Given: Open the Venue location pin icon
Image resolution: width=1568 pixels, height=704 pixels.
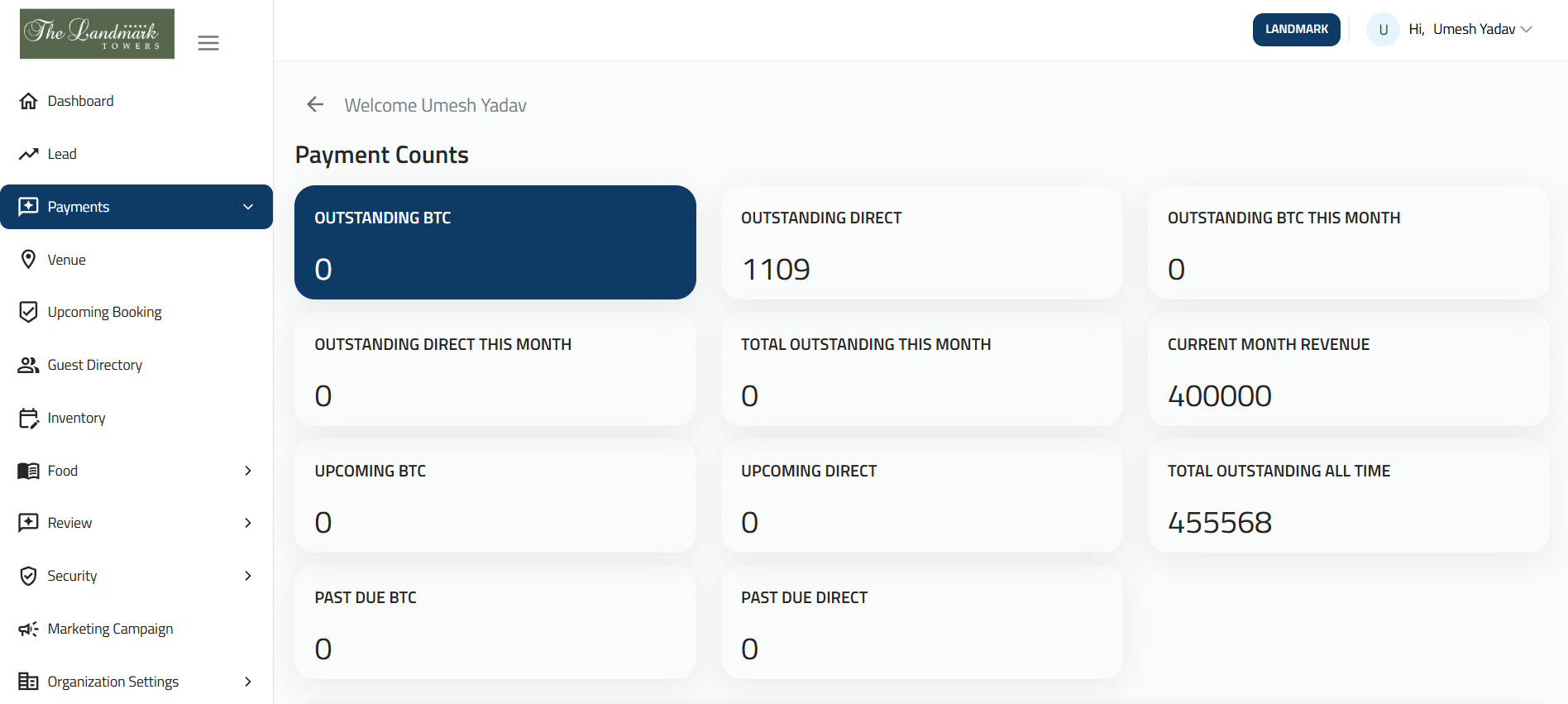Looking at the screenshot, I should [29, 259].
